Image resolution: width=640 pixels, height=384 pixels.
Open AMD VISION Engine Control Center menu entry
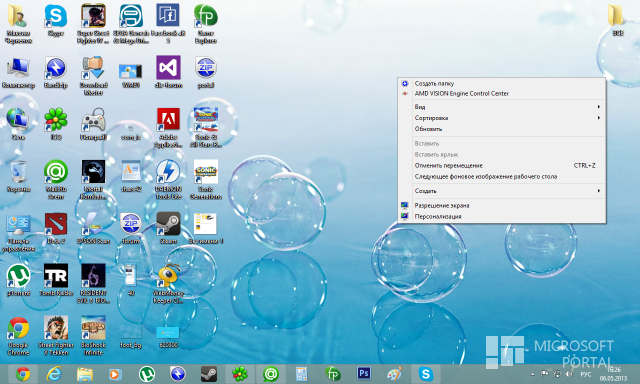click(502, 93)
